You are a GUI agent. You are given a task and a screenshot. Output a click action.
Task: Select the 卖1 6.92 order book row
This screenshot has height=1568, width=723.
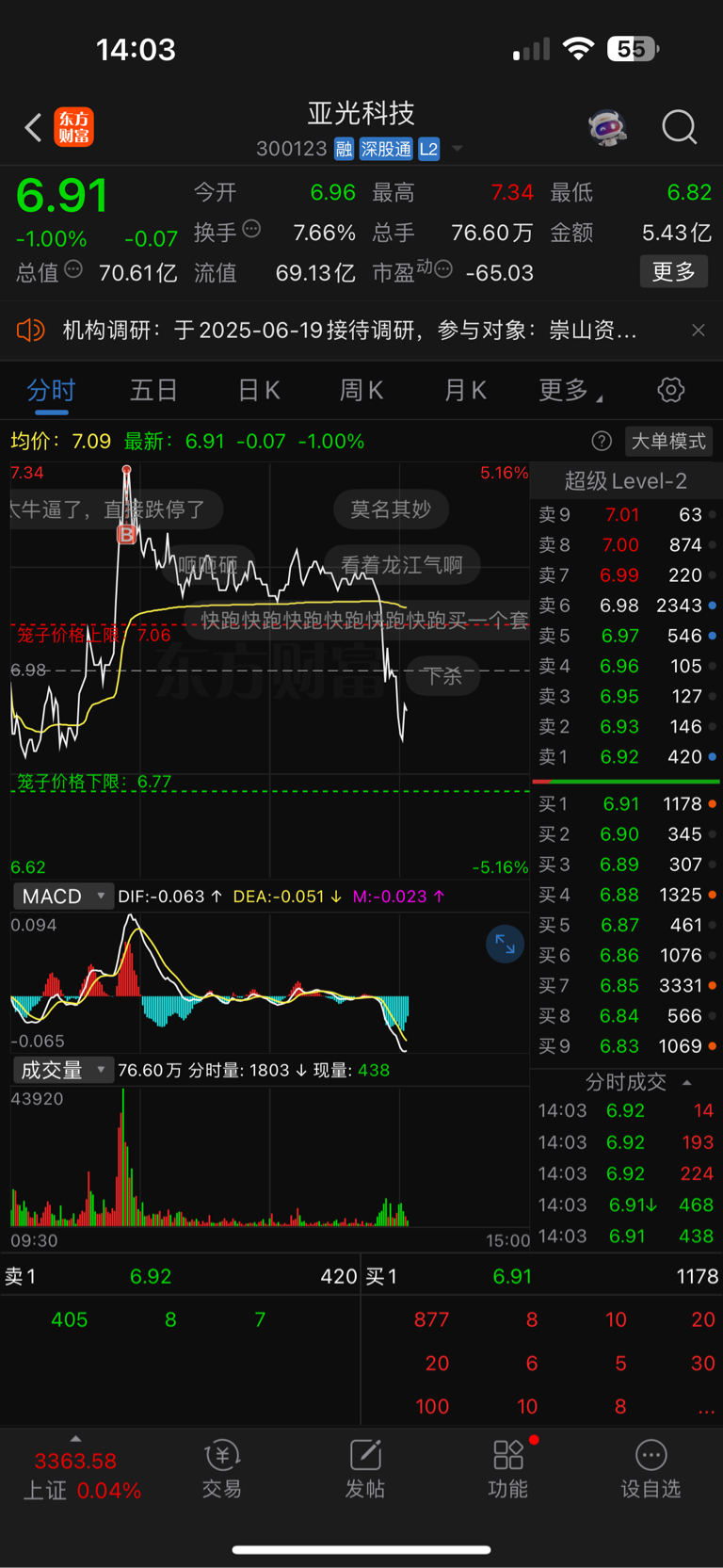pyautogui.click(x=626, y=757)
